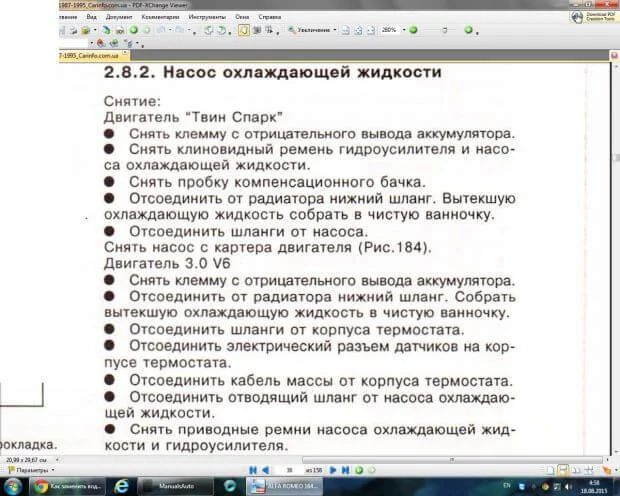
Task: Click the green zoom out button
Action: pos(414,30)
